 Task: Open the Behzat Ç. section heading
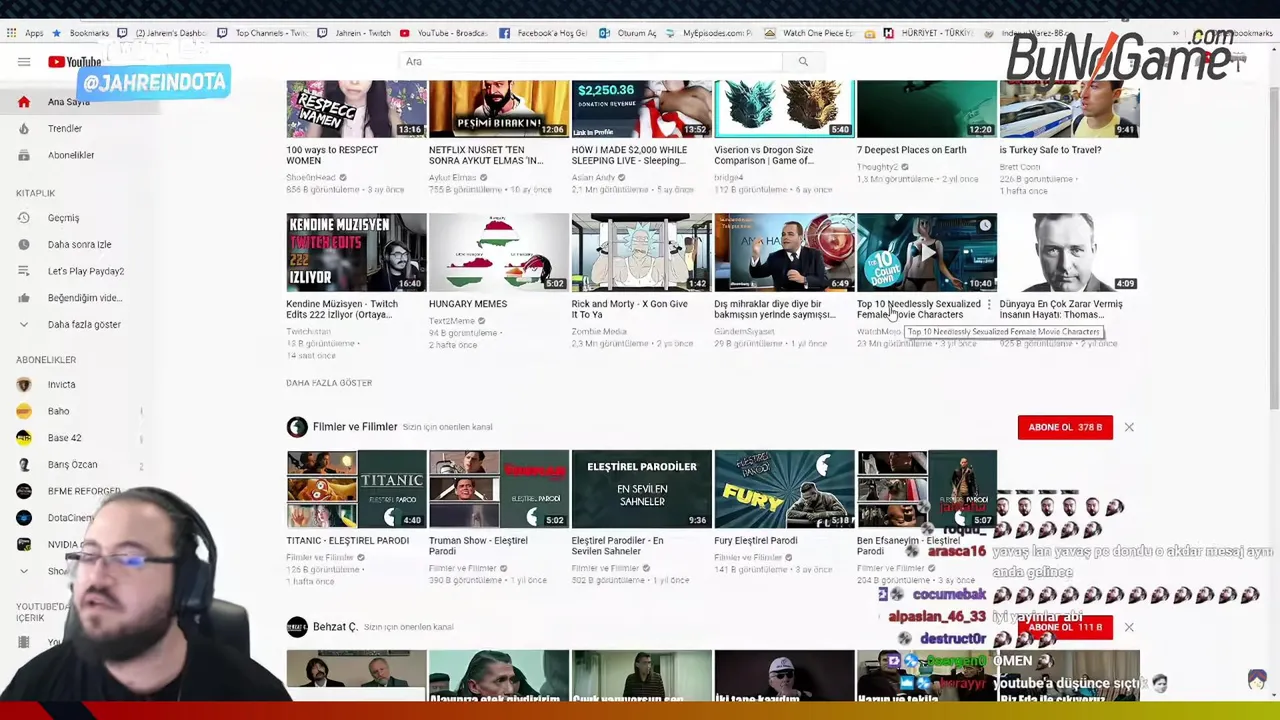334,627
